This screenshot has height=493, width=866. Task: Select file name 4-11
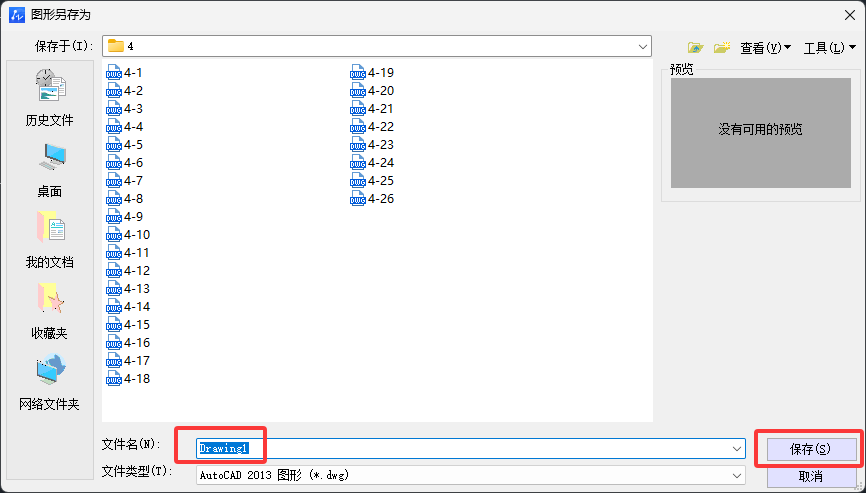pos(137,253)
